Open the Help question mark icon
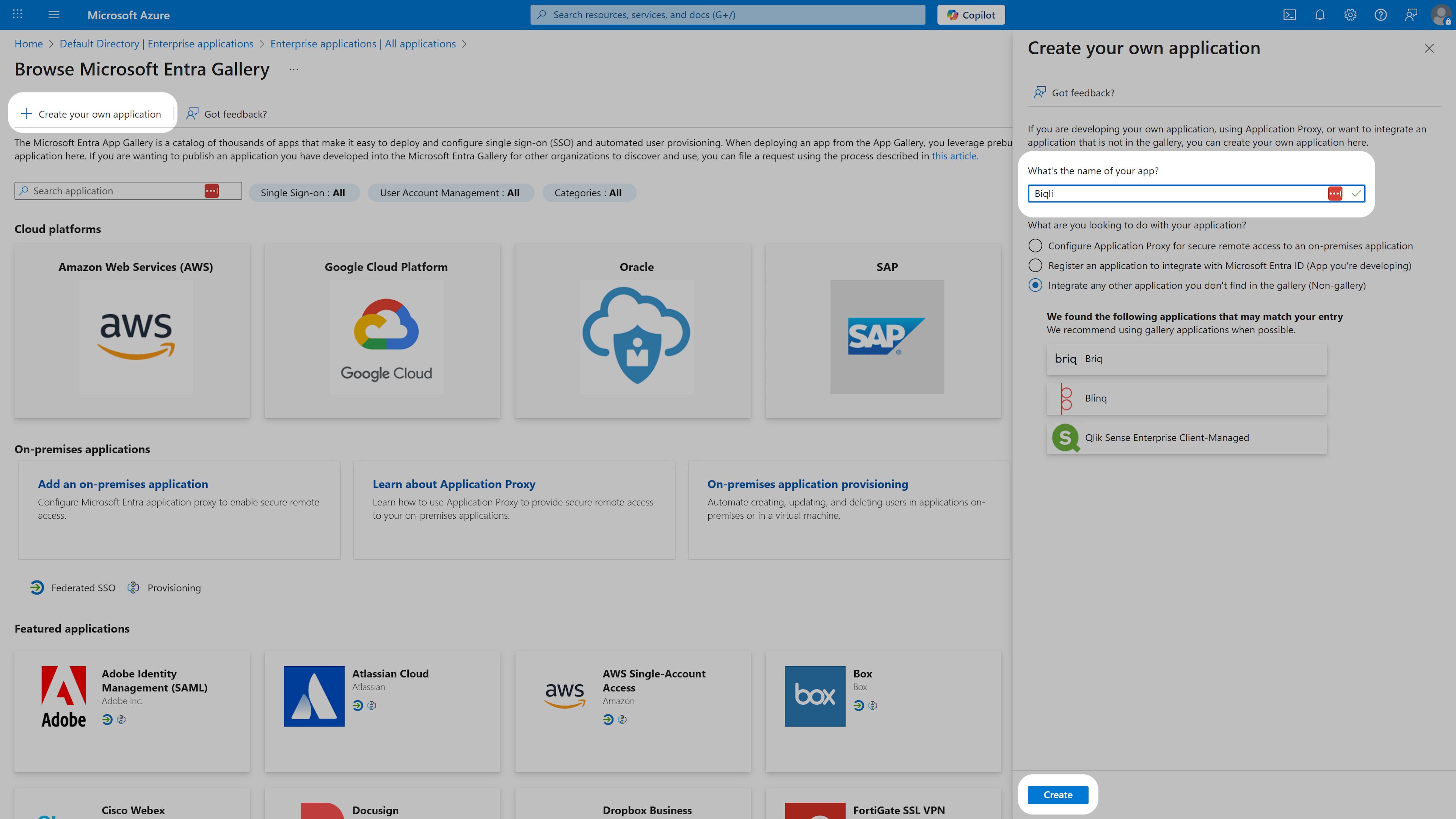This screenshot has height=819, width=1456. click(x=1380, y=15)
